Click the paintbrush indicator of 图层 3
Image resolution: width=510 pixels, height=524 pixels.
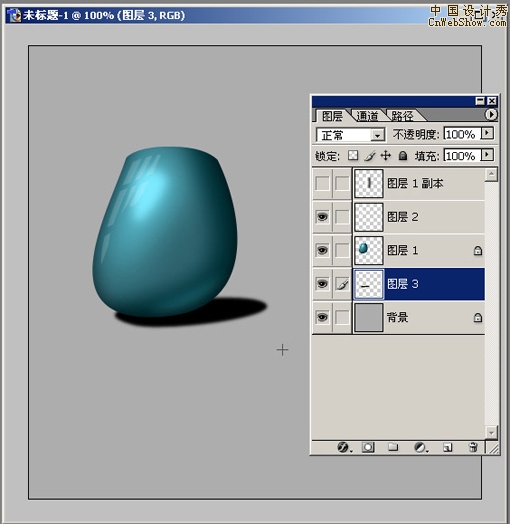point(342,284)
